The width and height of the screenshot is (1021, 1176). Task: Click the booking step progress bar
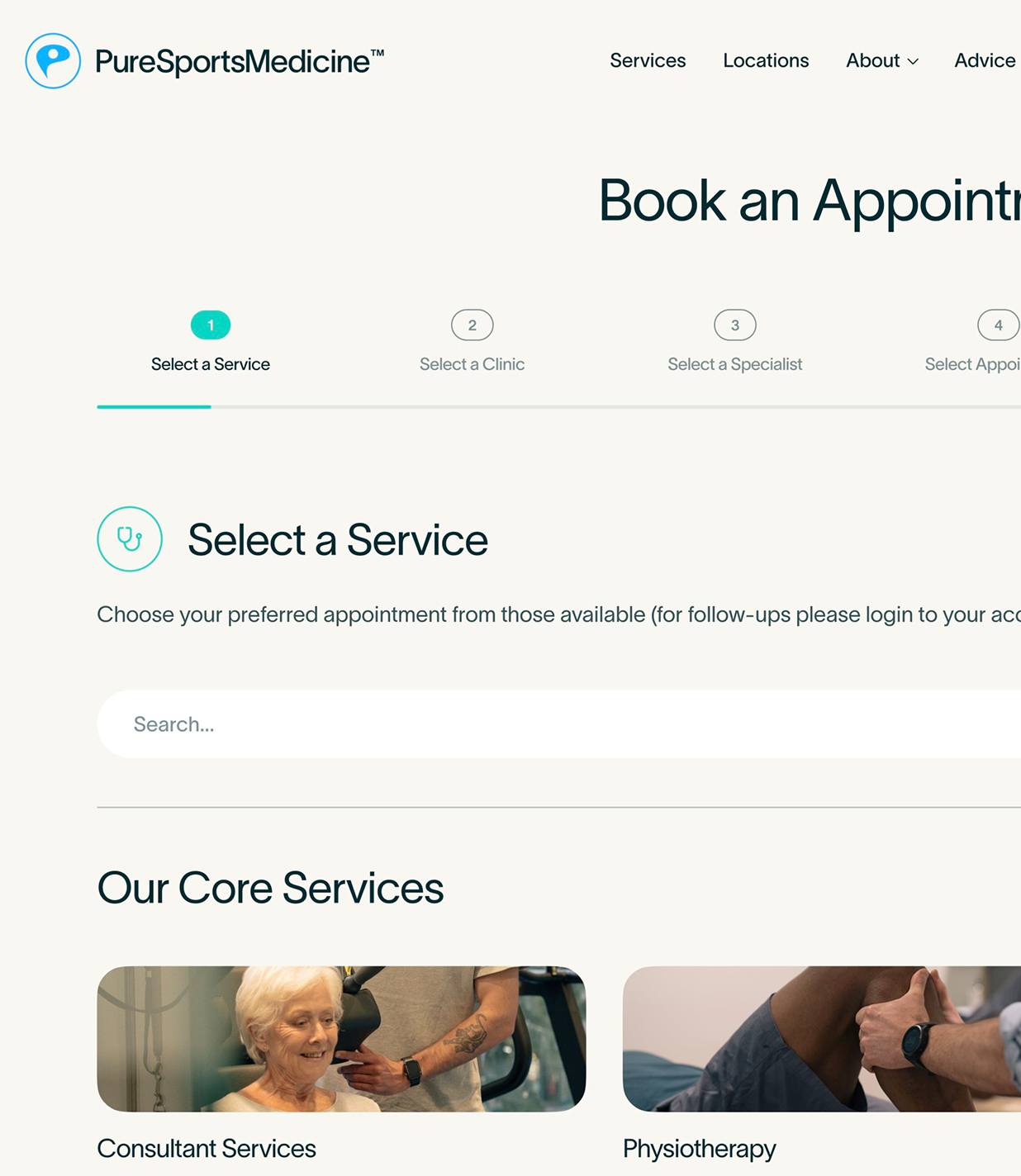(x=559, y=406)
